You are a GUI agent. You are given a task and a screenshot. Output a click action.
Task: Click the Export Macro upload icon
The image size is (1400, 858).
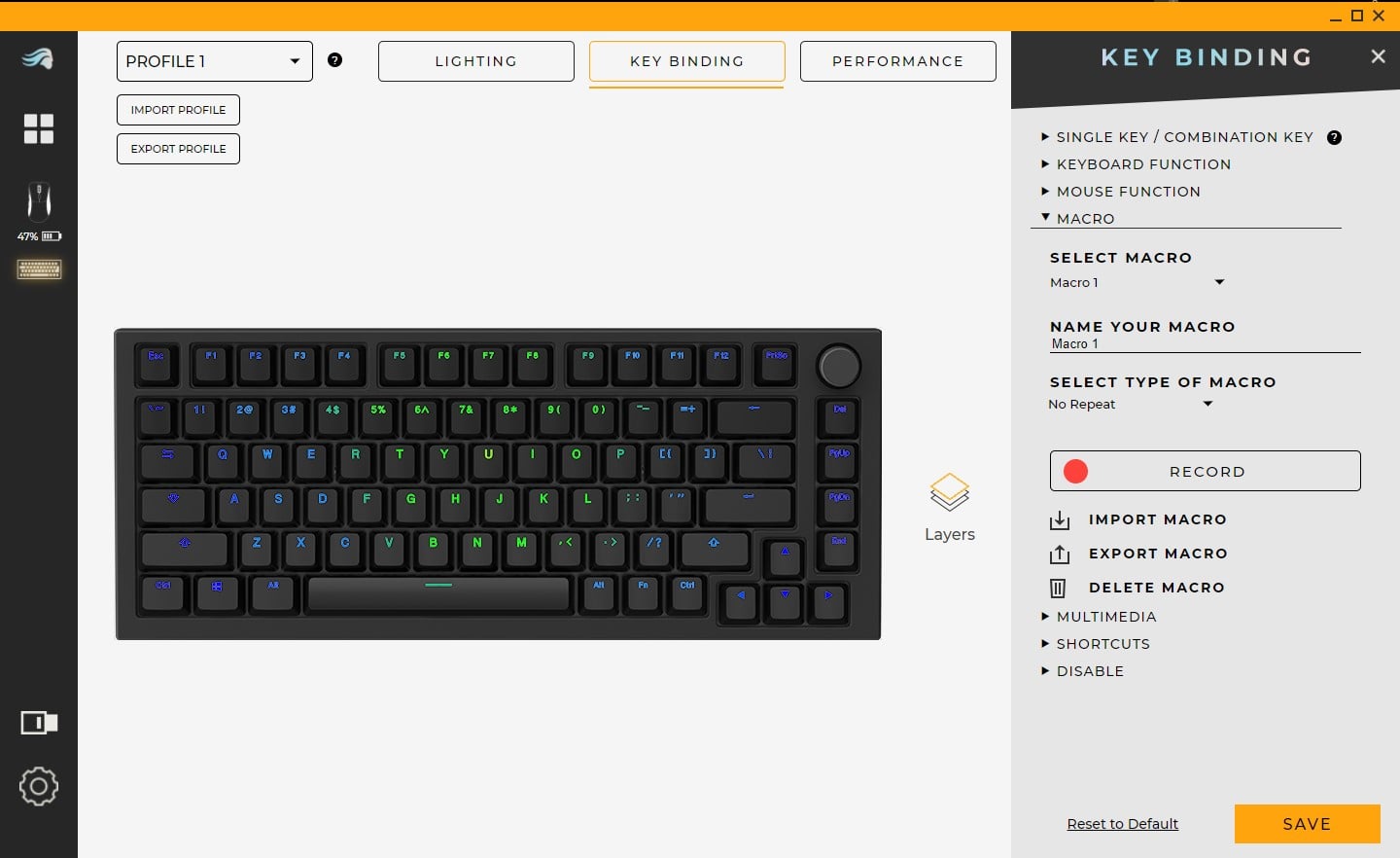1060,554
